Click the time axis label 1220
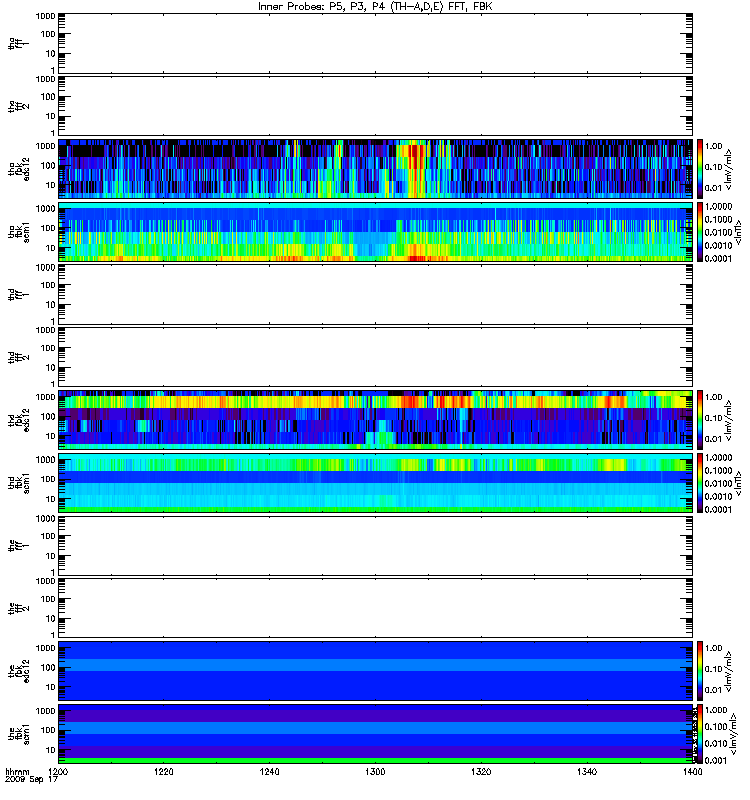This screenshot has height=800, width=750. pos(164,772)
